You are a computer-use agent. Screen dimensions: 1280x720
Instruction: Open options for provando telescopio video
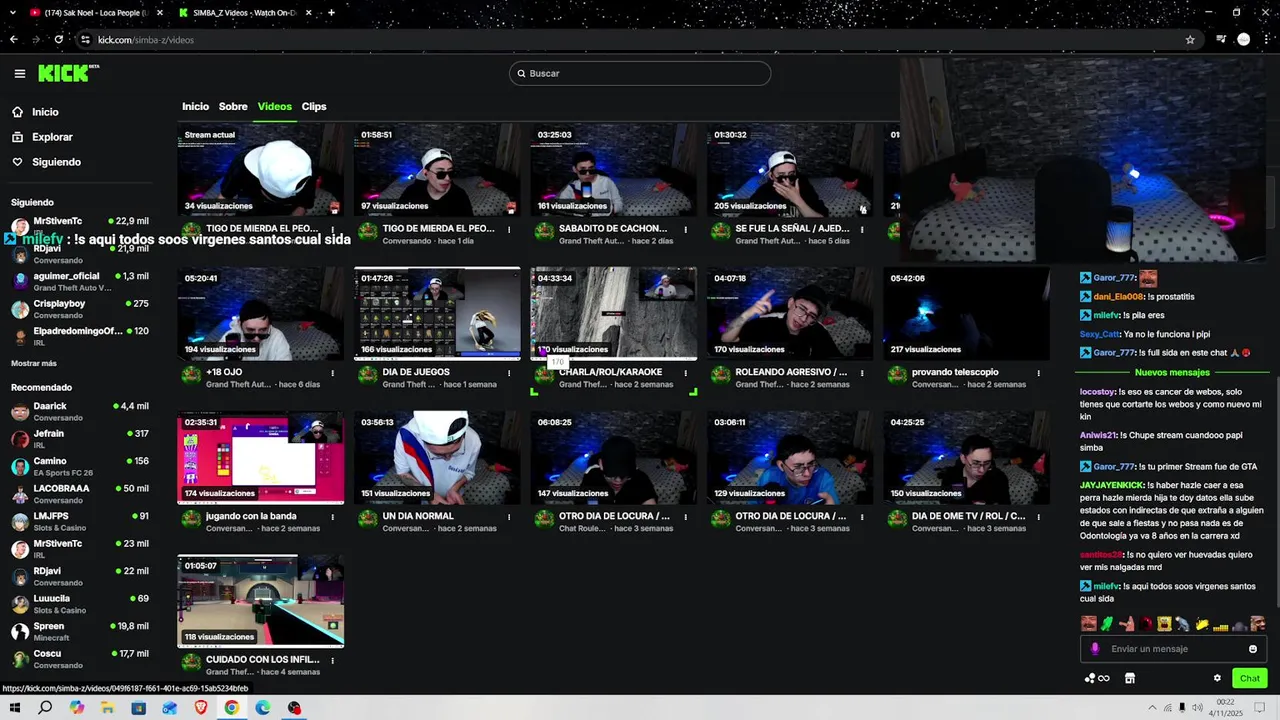tap(1038, 372)
